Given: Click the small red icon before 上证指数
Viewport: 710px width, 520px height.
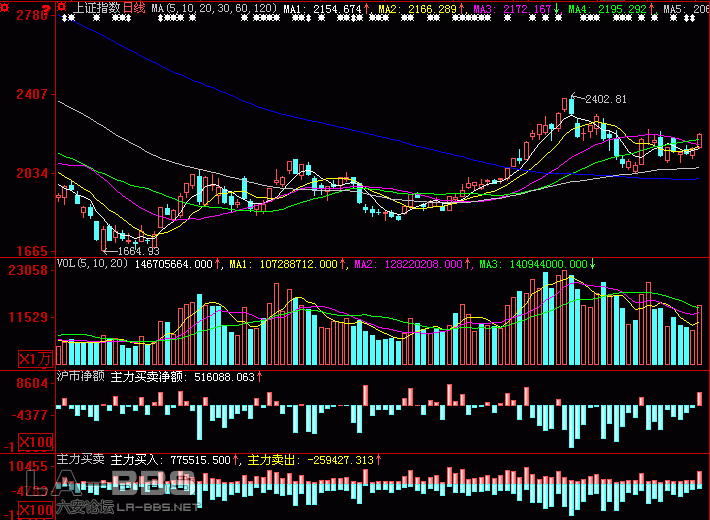Looking at the screenshot, I should 65,8.
